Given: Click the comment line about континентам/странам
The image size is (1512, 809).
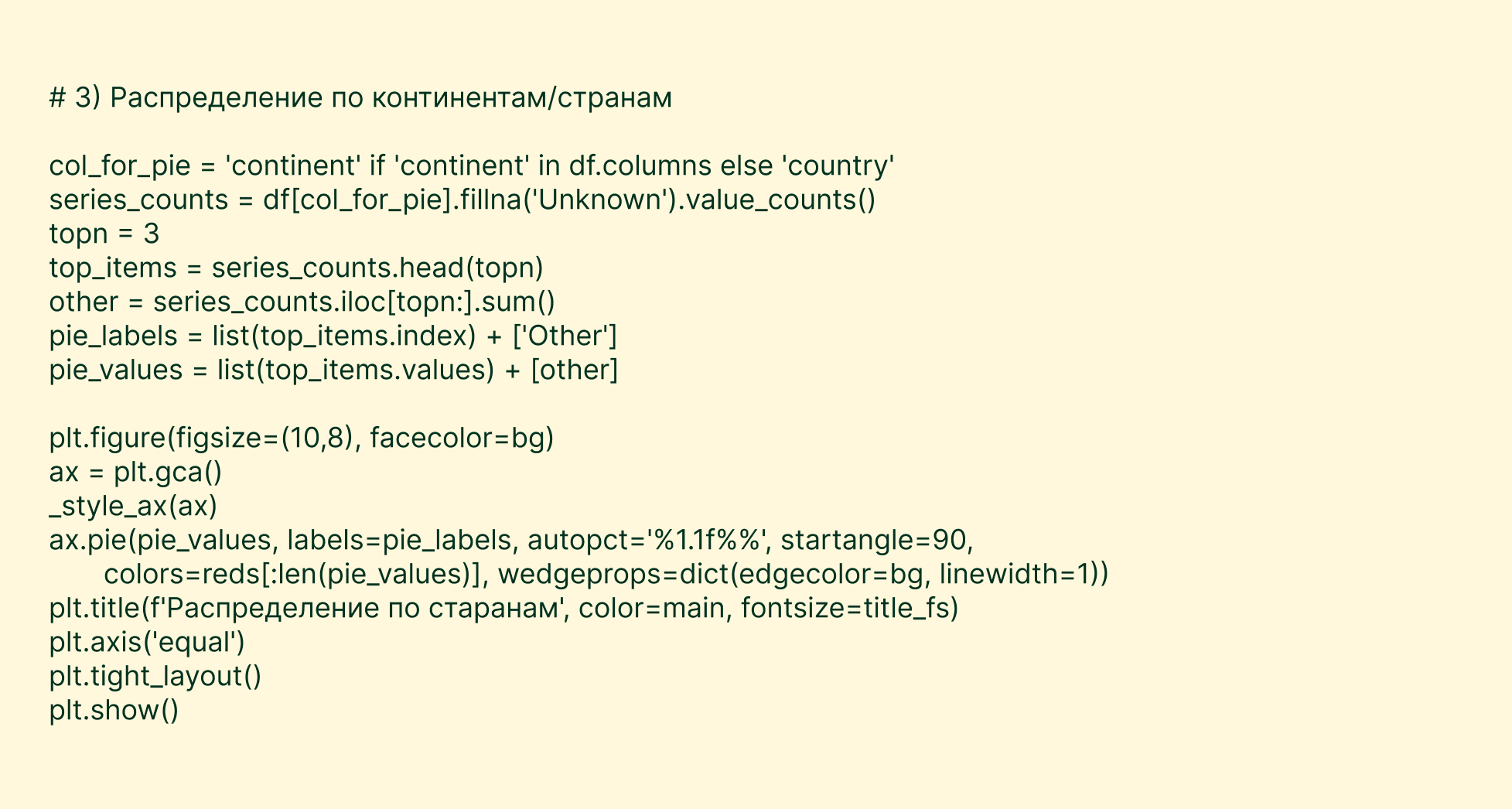Looking at the screenshot, I should coord(360,98).
